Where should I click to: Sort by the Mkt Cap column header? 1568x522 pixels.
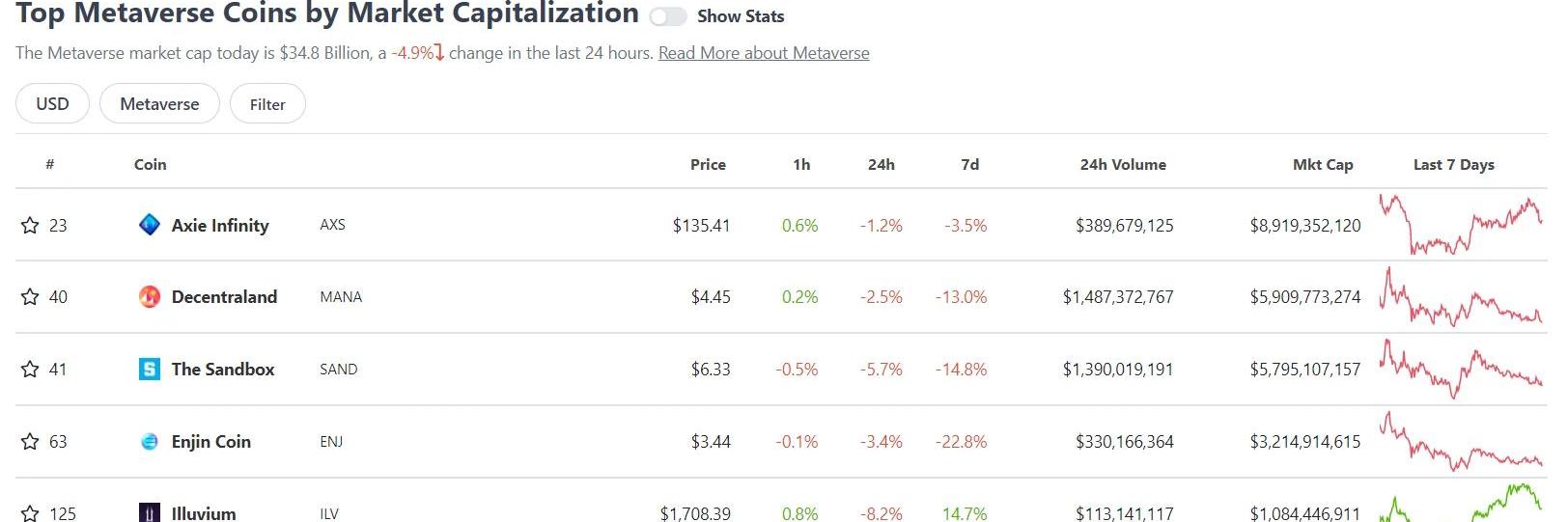1322,165
